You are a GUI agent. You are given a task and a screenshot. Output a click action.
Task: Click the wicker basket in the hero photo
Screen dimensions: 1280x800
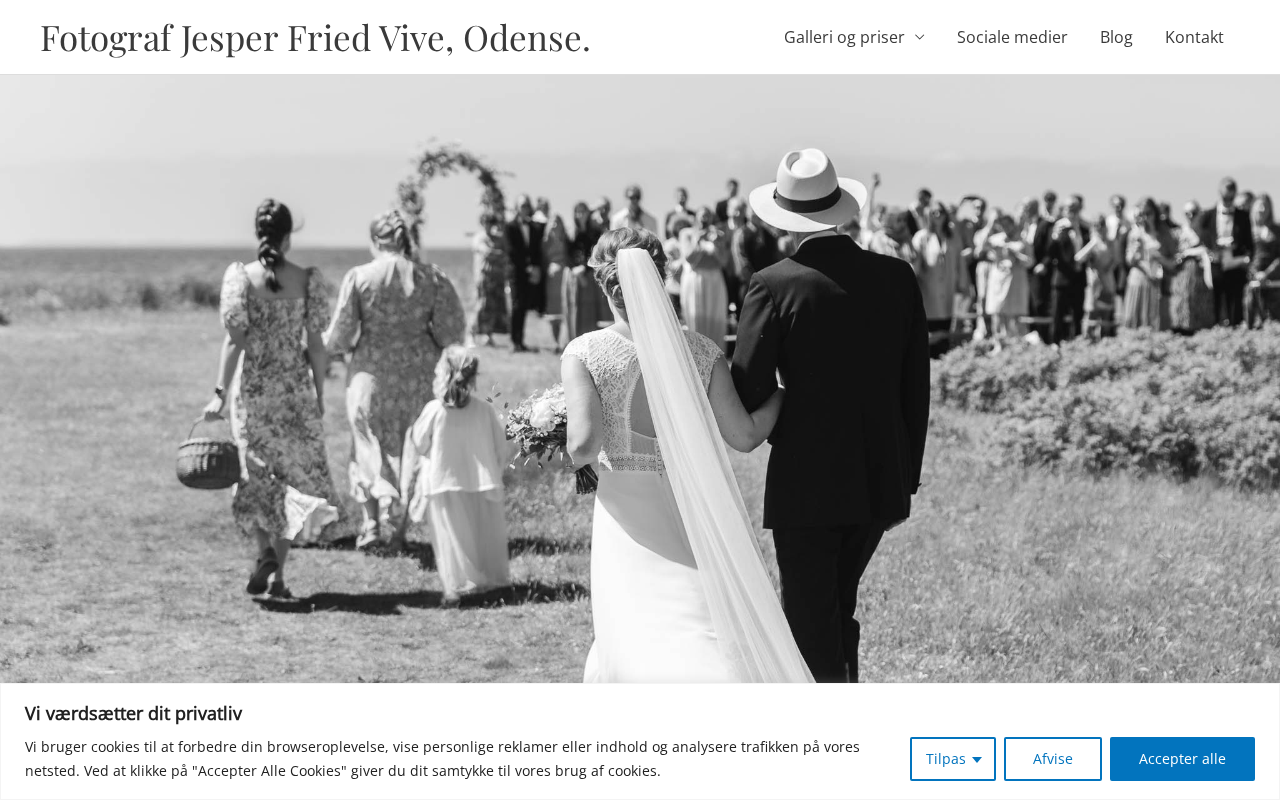(x=208, y=455)
